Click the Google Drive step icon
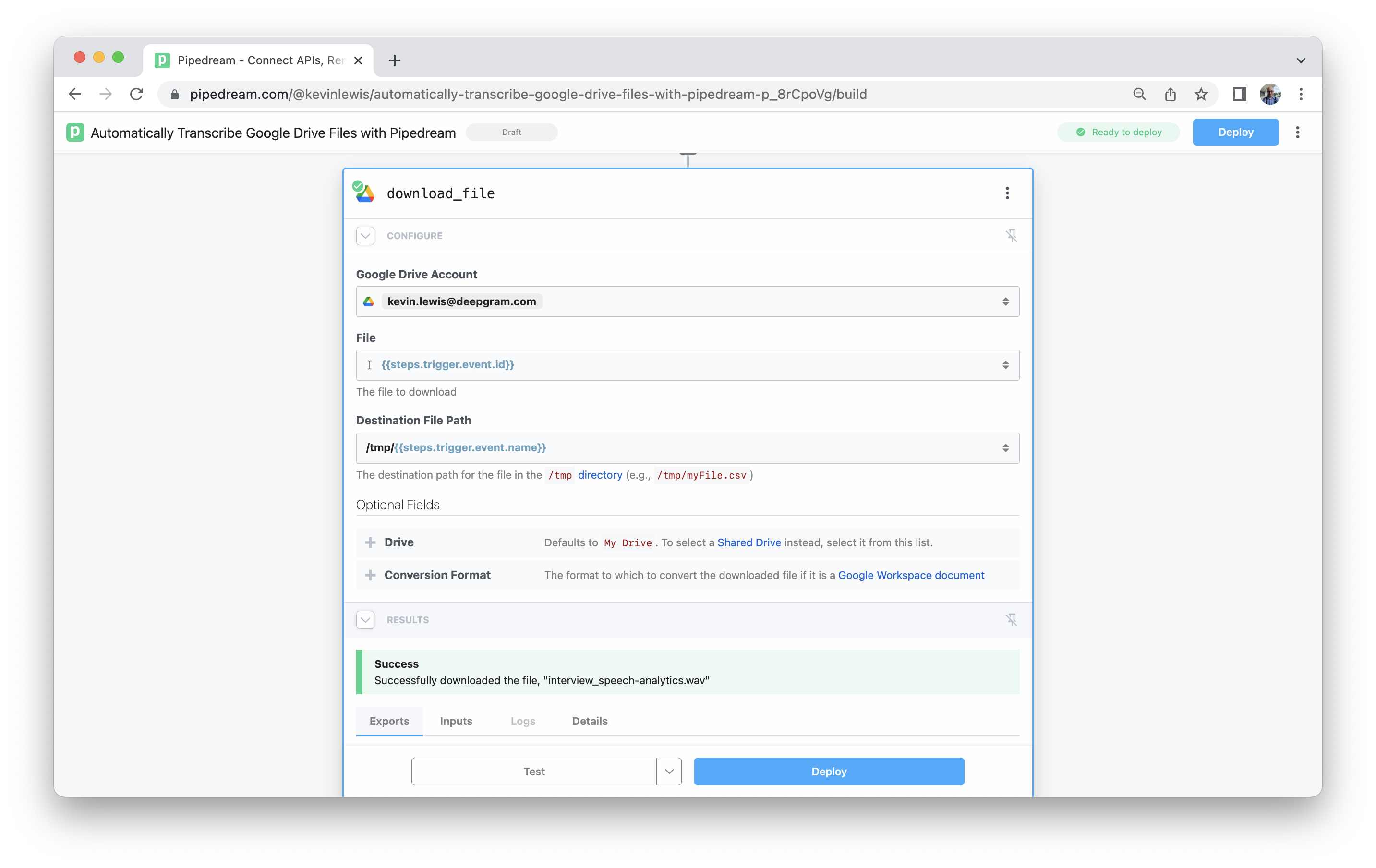1376x868 pixels. coord(364,192)
